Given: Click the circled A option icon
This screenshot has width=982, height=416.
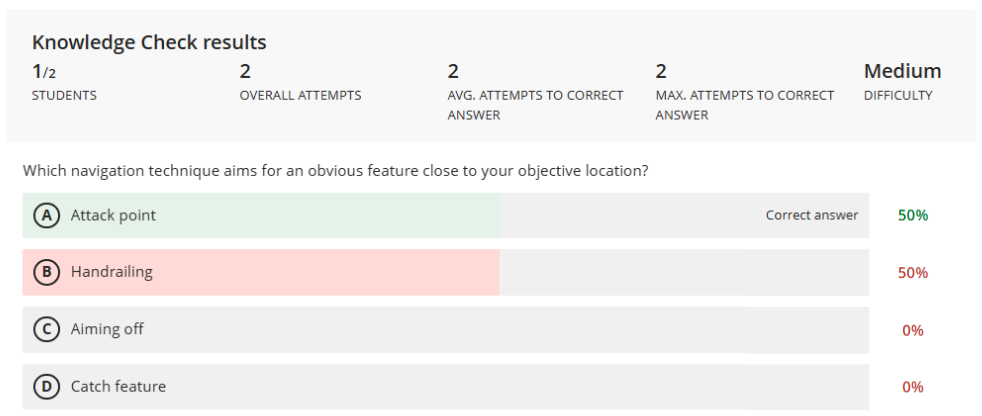Looking at the screenshot, I should click(x=46, y=216).
